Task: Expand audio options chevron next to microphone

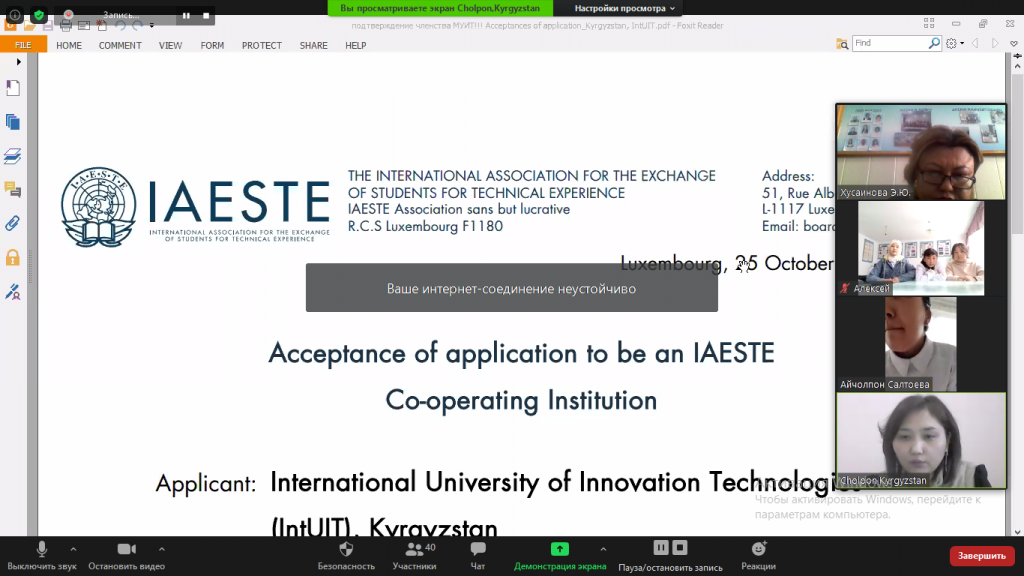Action: pyautogui.click(x=73, y=549)
